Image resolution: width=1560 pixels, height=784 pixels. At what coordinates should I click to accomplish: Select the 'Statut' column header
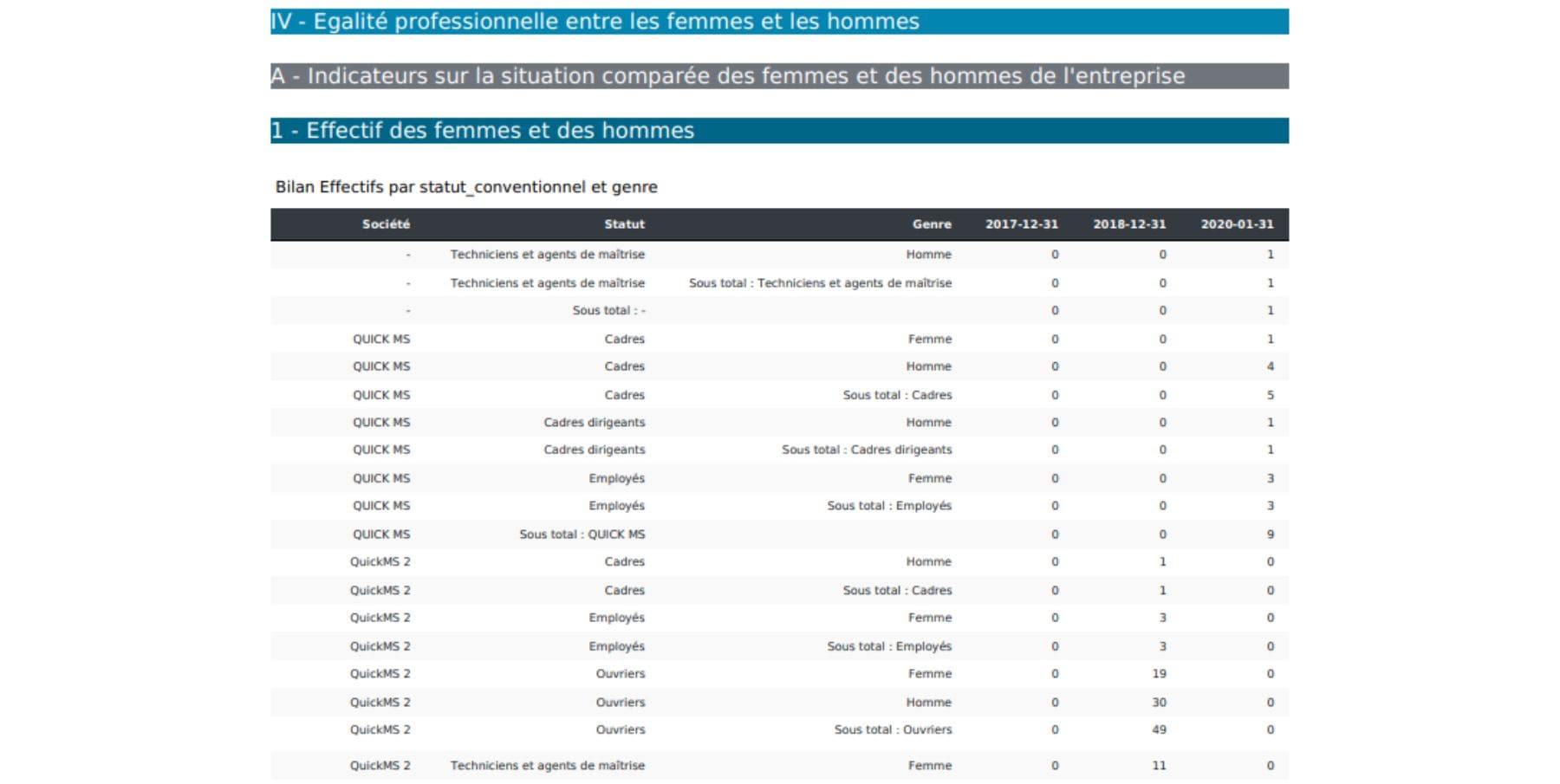click(624, 224)
